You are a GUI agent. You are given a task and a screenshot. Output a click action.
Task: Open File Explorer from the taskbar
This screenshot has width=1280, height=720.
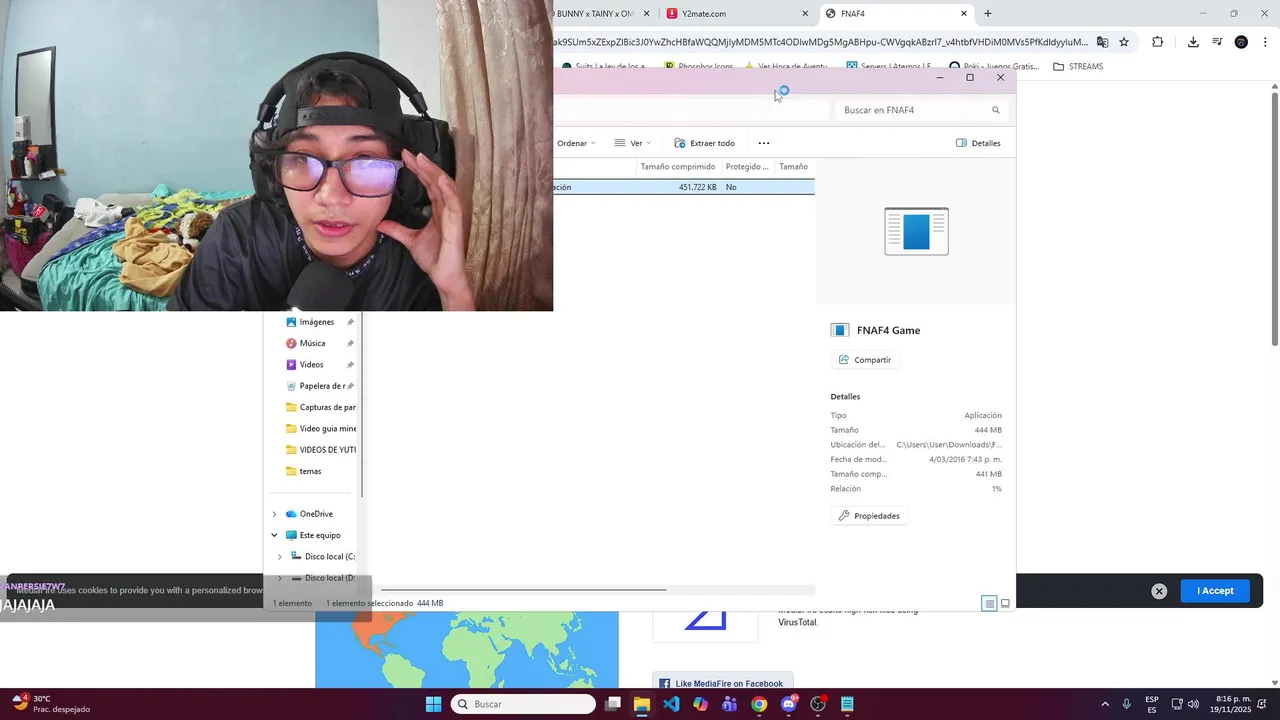[x=642, y=704]
